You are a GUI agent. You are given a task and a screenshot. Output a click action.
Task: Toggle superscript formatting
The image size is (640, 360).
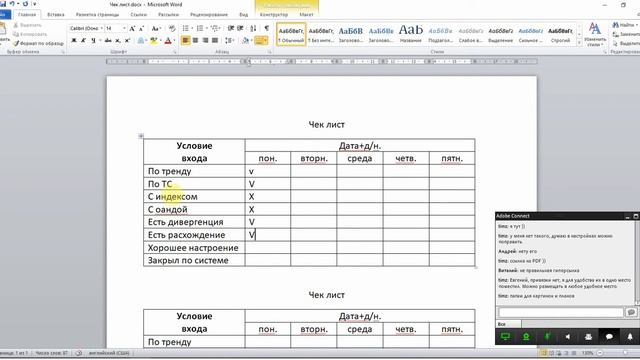(x=127, y=40)
